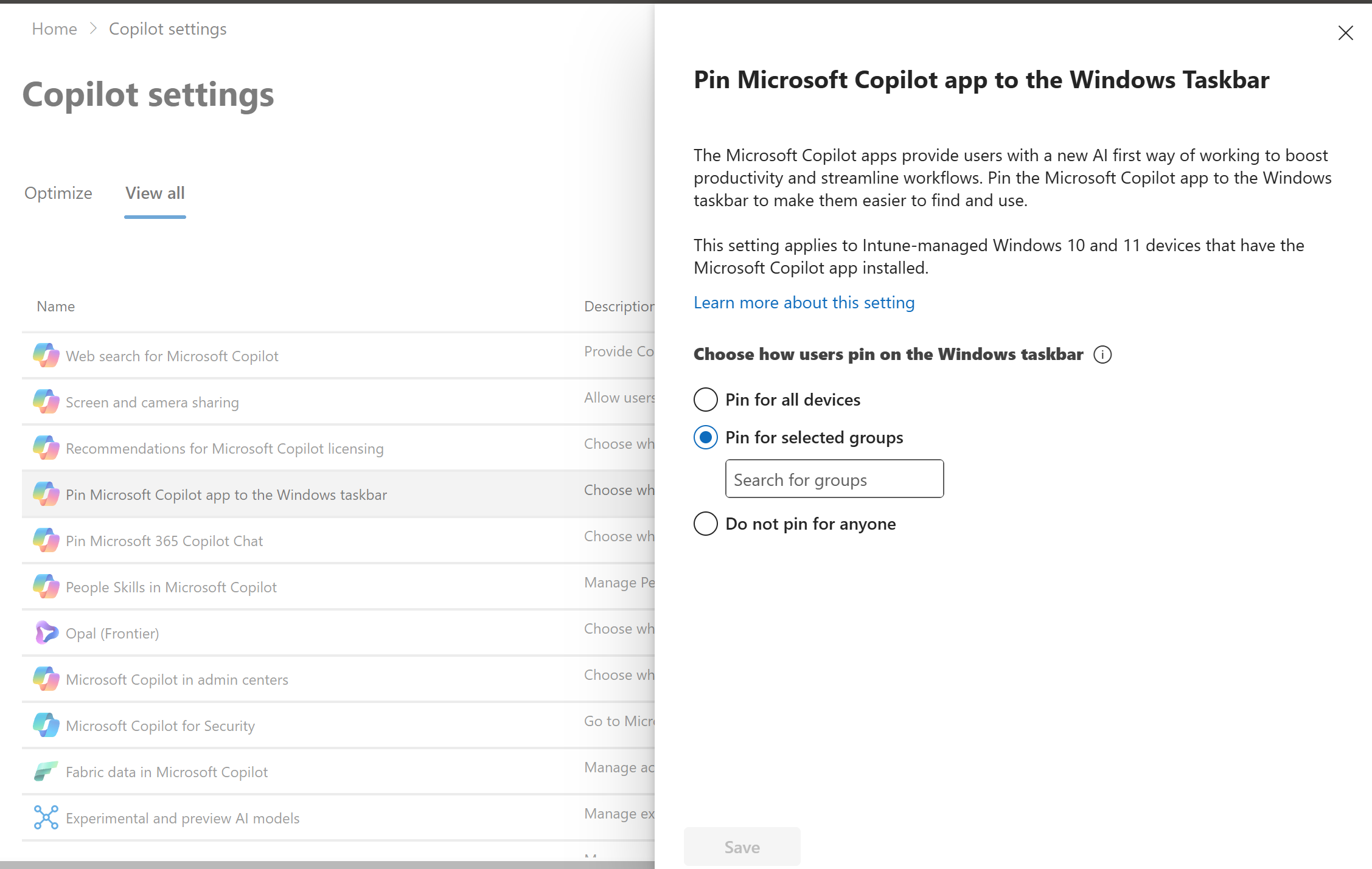Image resolution: width=1372 pixels, height=869 pixels.
Task: Click the Microsoft Copilot in admin centers icon
Action: point(46,679)
